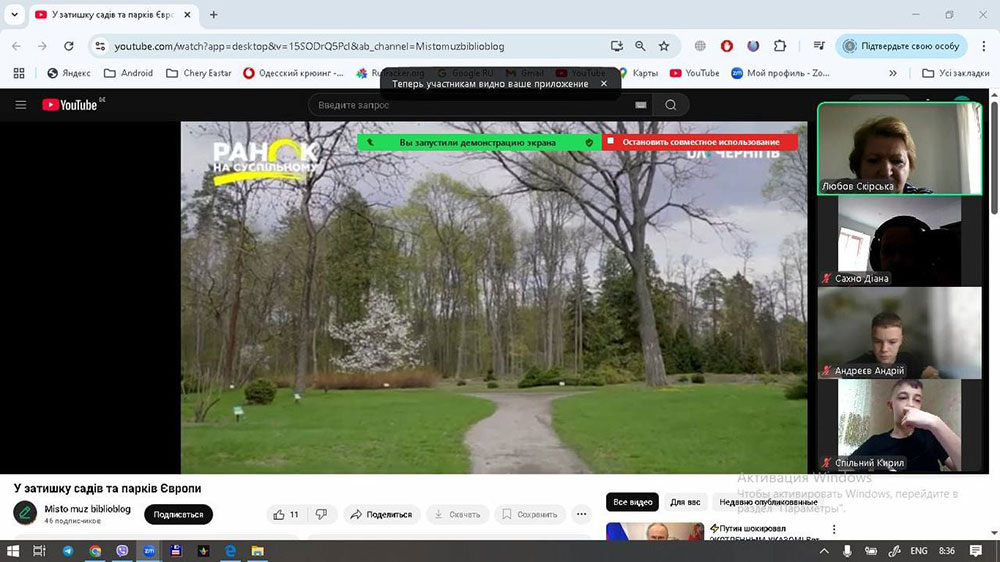Open Chrome three-dot menu
The width and height of the screenshot is (1000, 562).
coord(983,46)
